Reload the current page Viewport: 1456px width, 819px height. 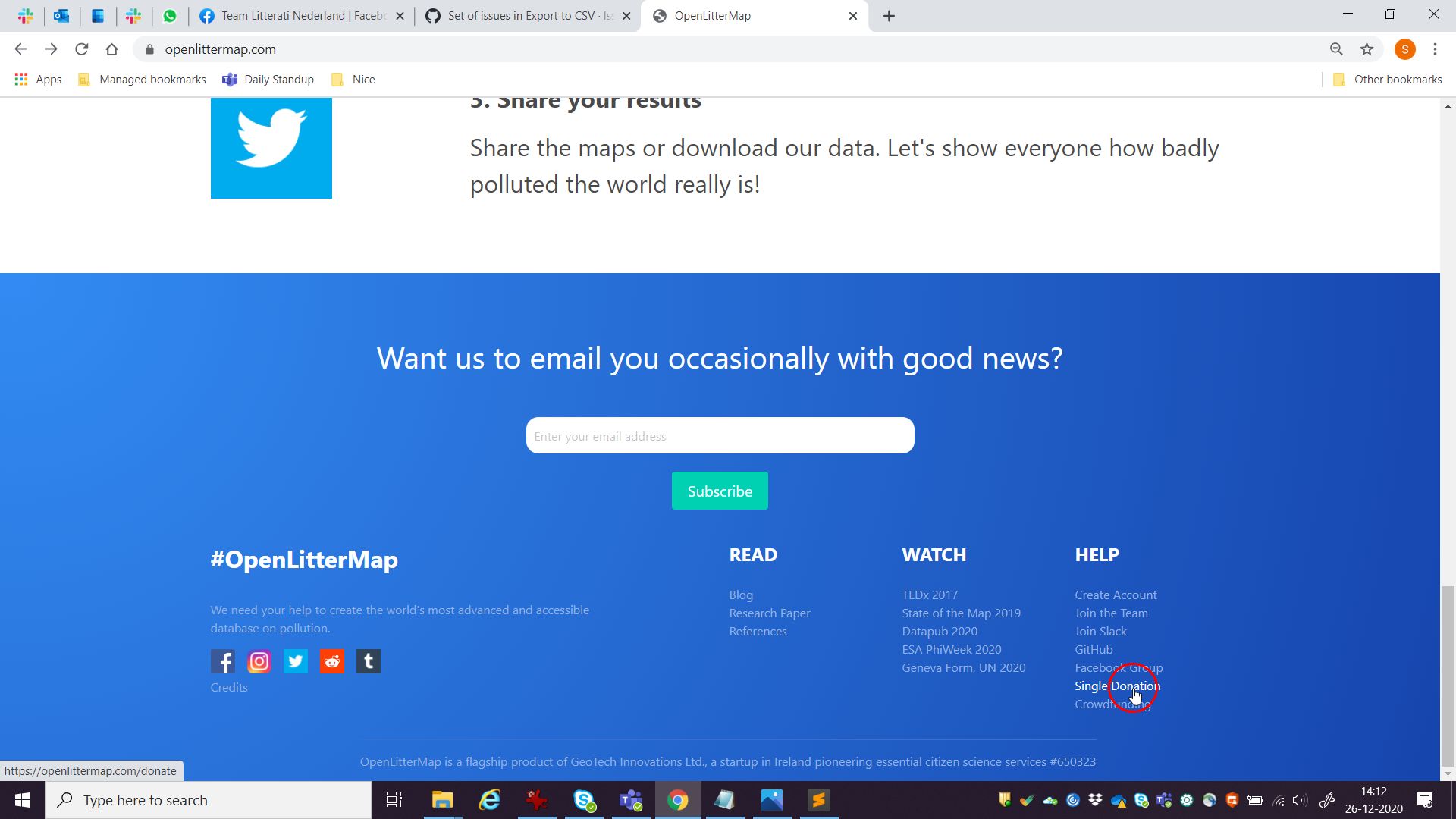coord(82,49)
